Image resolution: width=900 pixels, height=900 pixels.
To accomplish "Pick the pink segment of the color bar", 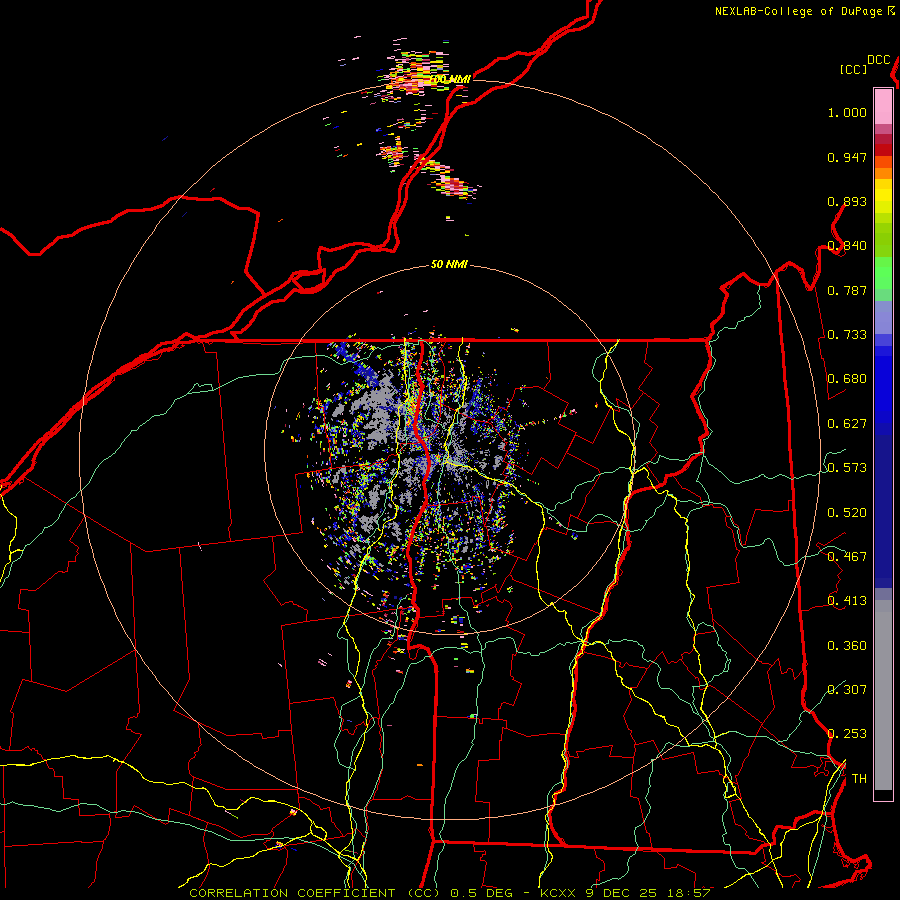I will click(883, 106).
